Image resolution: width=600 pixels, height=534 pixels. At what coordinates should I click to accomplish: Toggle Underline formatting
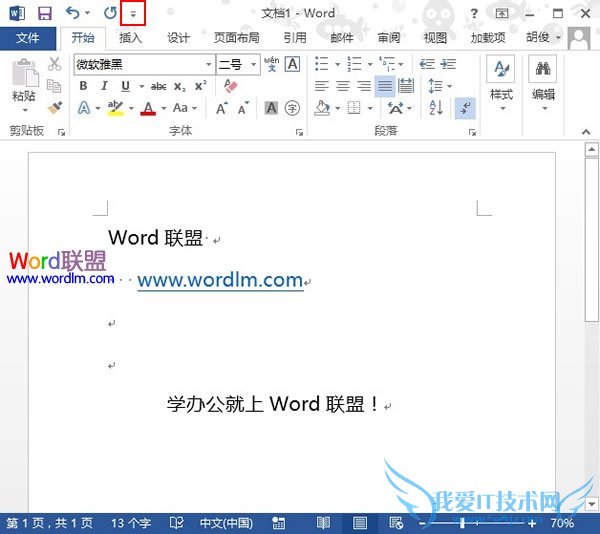[x=126, y=86]
